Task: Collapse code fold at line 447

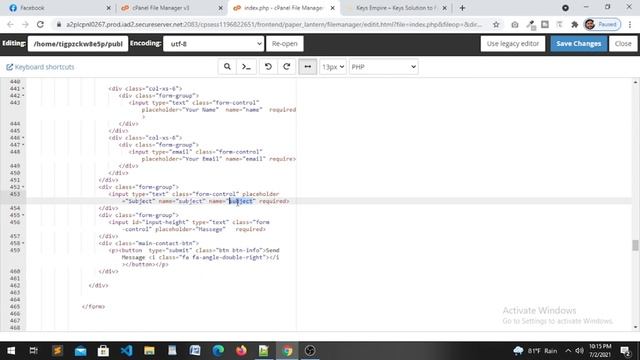Action: (23, 144)
